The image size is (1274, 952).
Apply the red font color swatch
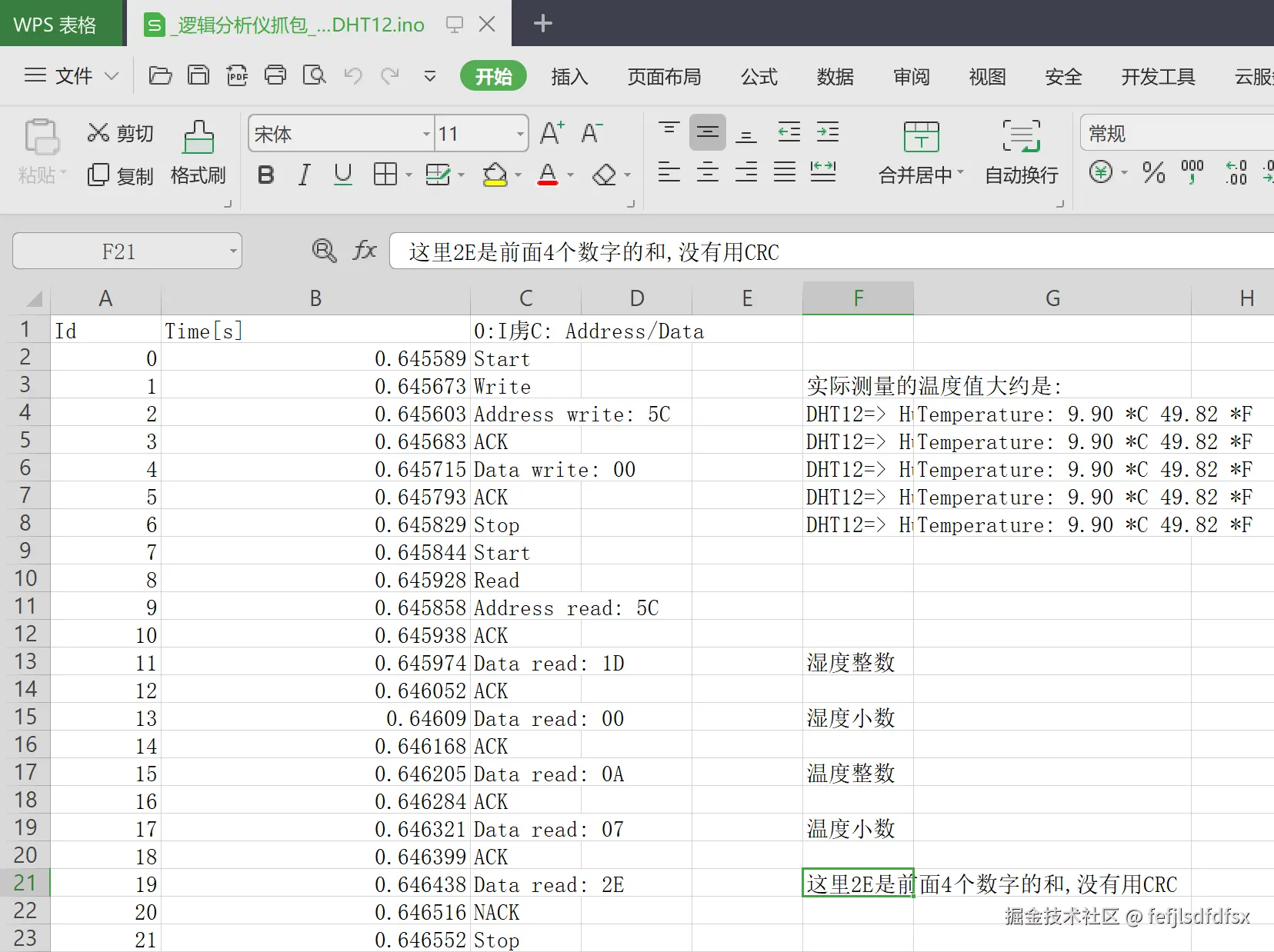pyautogui.click(x=548, y=175)
